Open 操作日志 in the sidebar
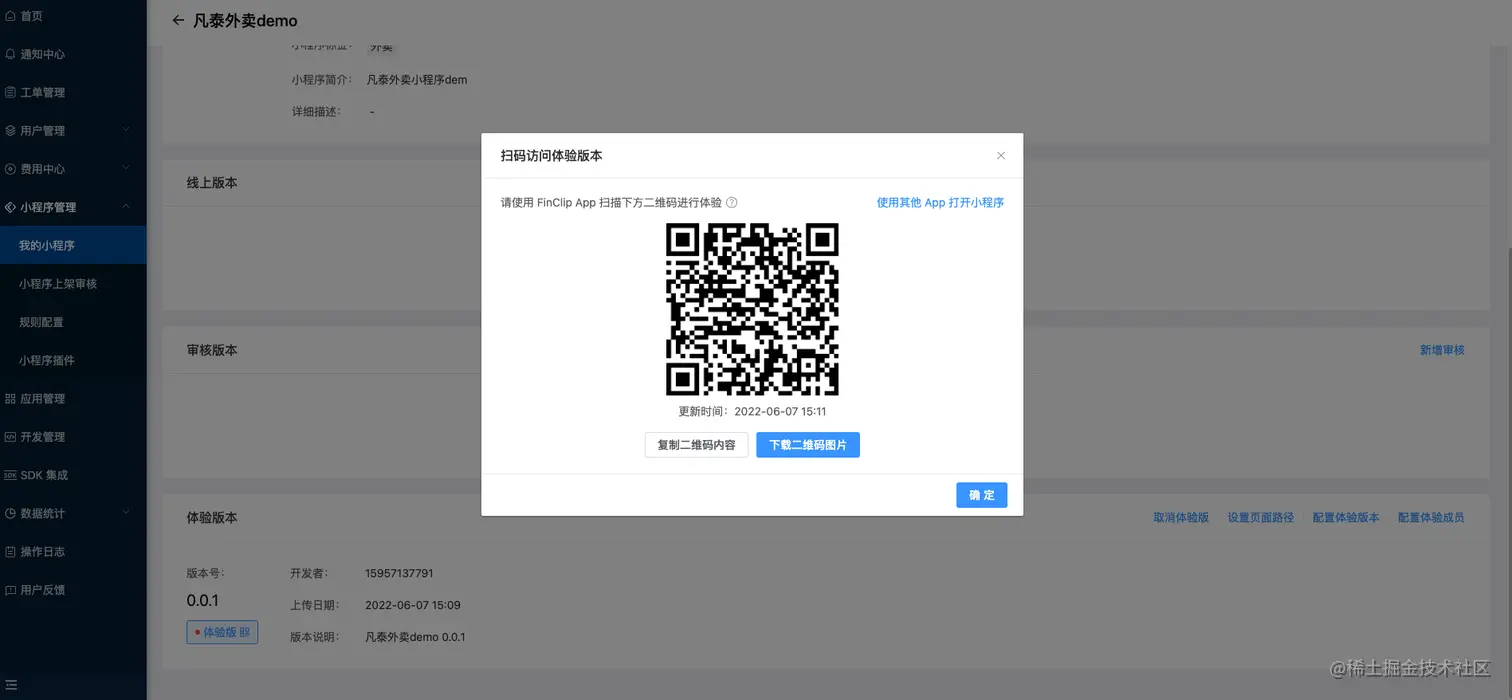The height and width of the screenshot is (700, 1512). [x=73, y=551]
